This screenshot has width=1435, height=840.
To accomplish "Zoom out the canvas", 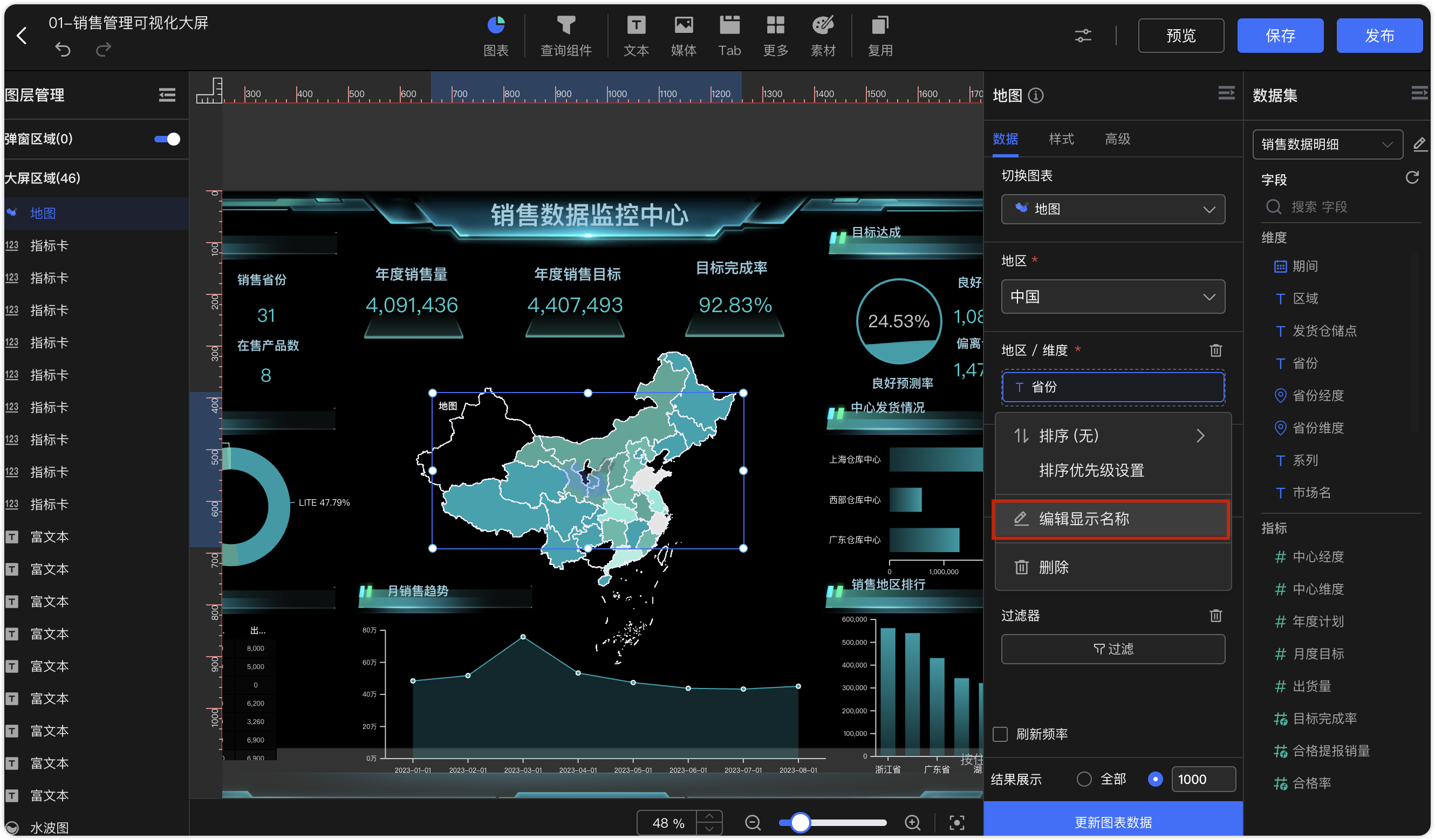I will pos(753,822).
